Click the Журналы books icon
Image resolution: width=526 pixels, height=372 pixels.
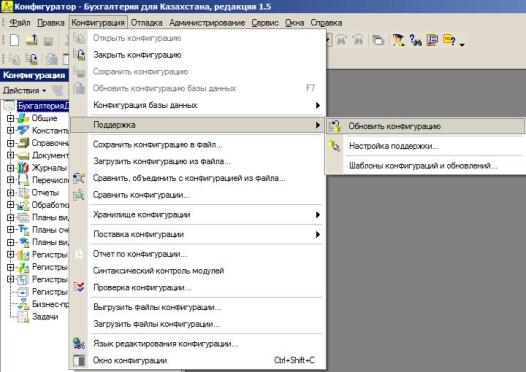[x=23, y=168]
